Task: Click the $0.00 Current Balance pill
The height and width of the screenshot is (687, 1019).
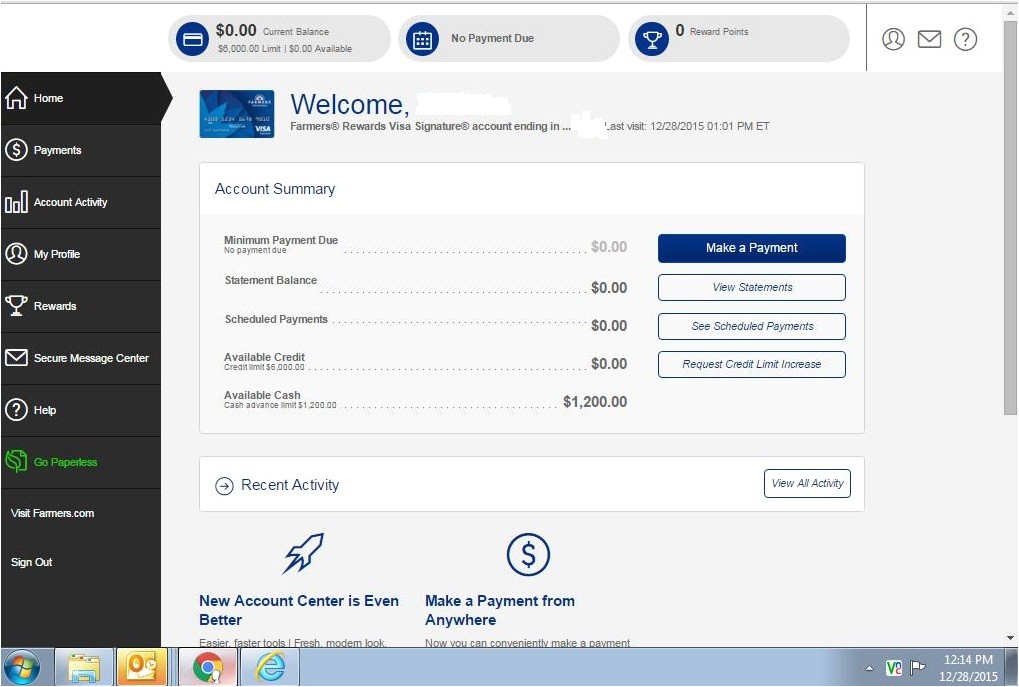Action: click(x=279, y=39)
